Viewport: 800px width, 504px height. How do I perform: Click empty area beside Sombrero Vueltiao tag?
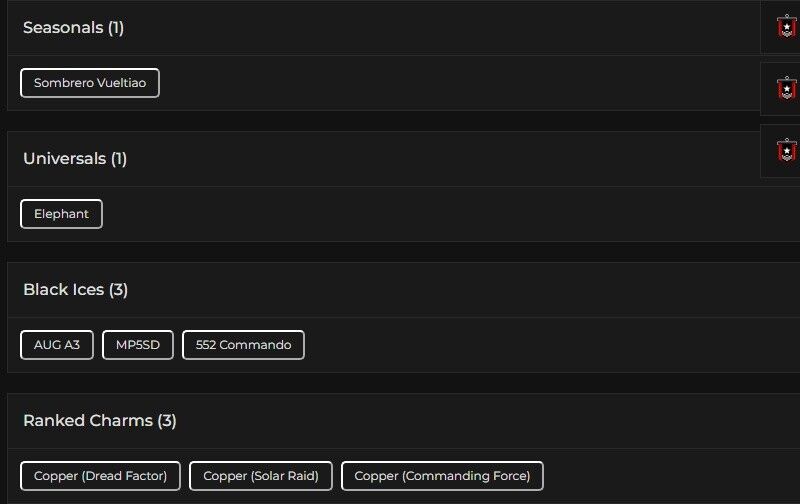pyautogui.click(x=450, y=83)
